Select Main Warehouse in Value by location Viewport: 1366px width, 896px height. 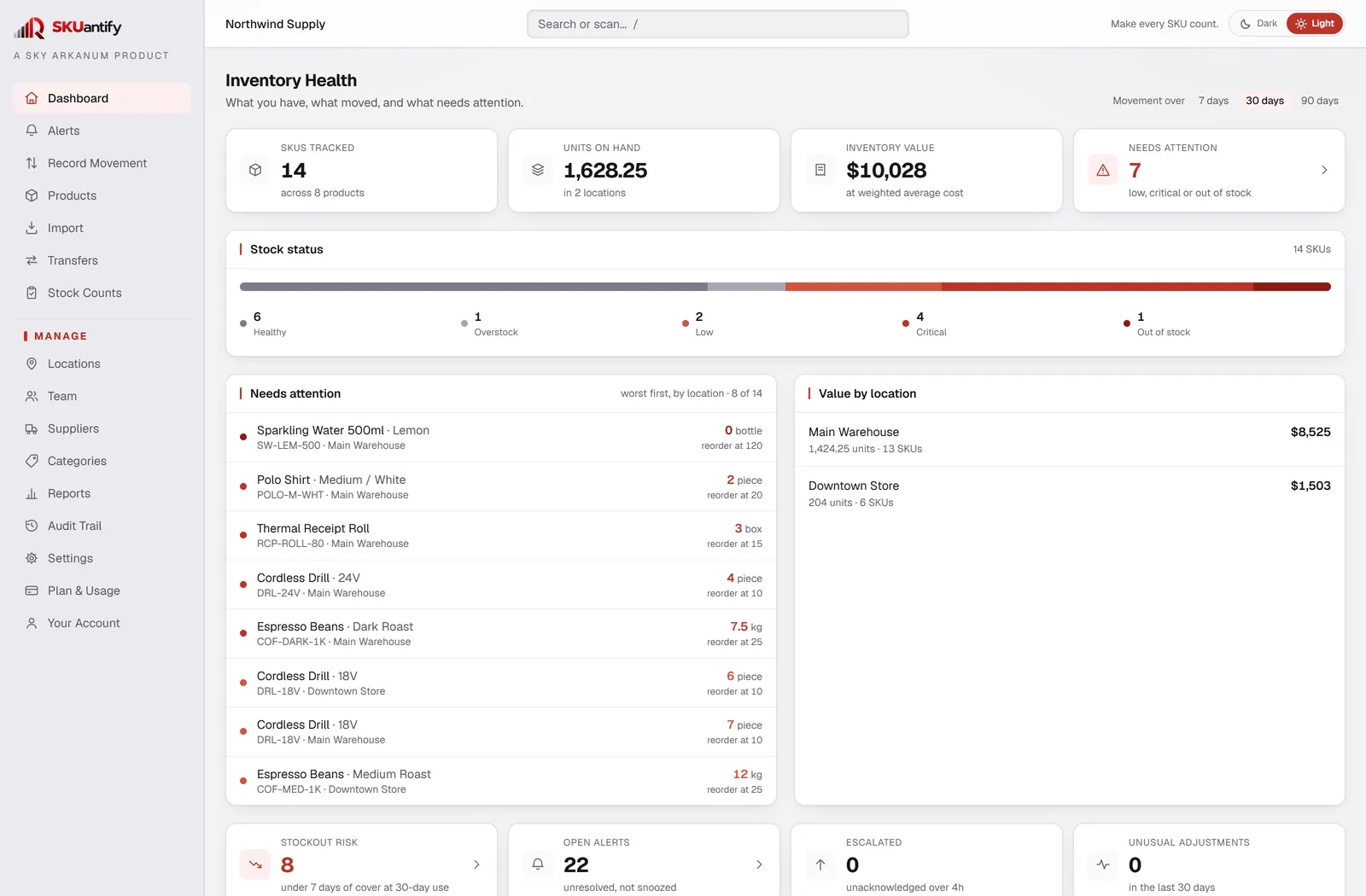[1070, 439]
